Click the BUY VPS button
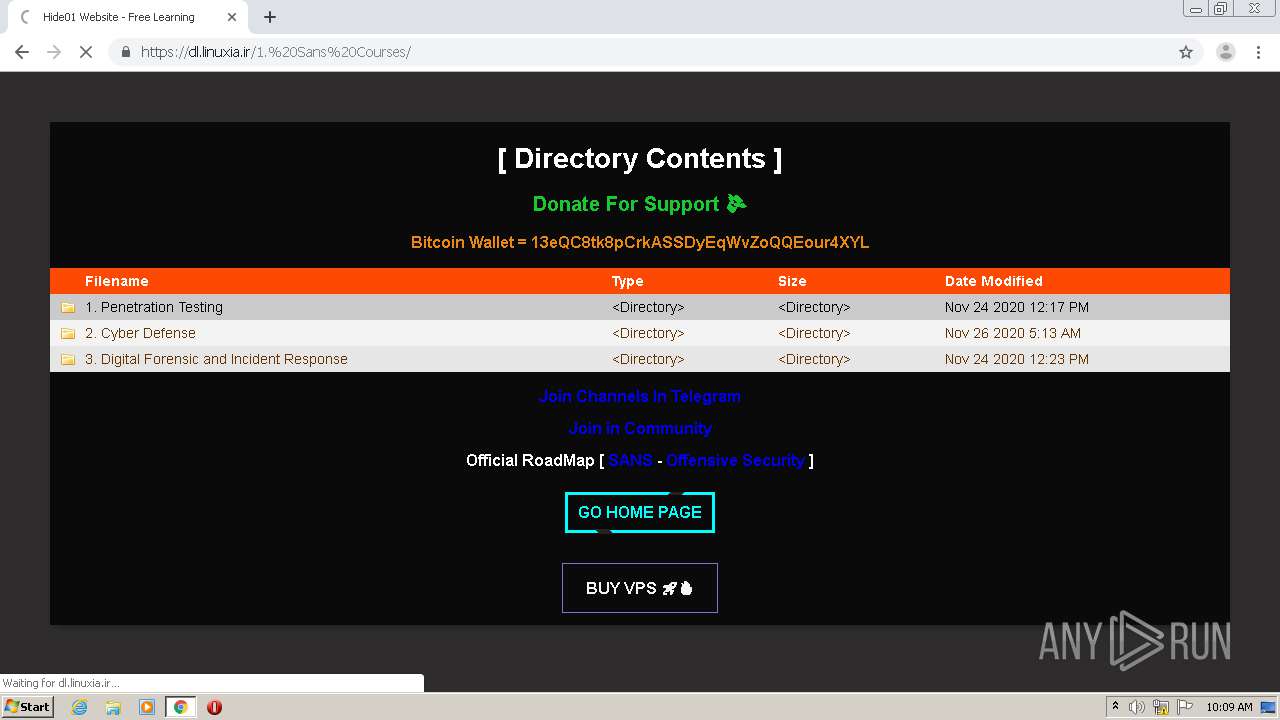Image resolution: width=1280 pixels, height=720 pixels. click(640, 588)
